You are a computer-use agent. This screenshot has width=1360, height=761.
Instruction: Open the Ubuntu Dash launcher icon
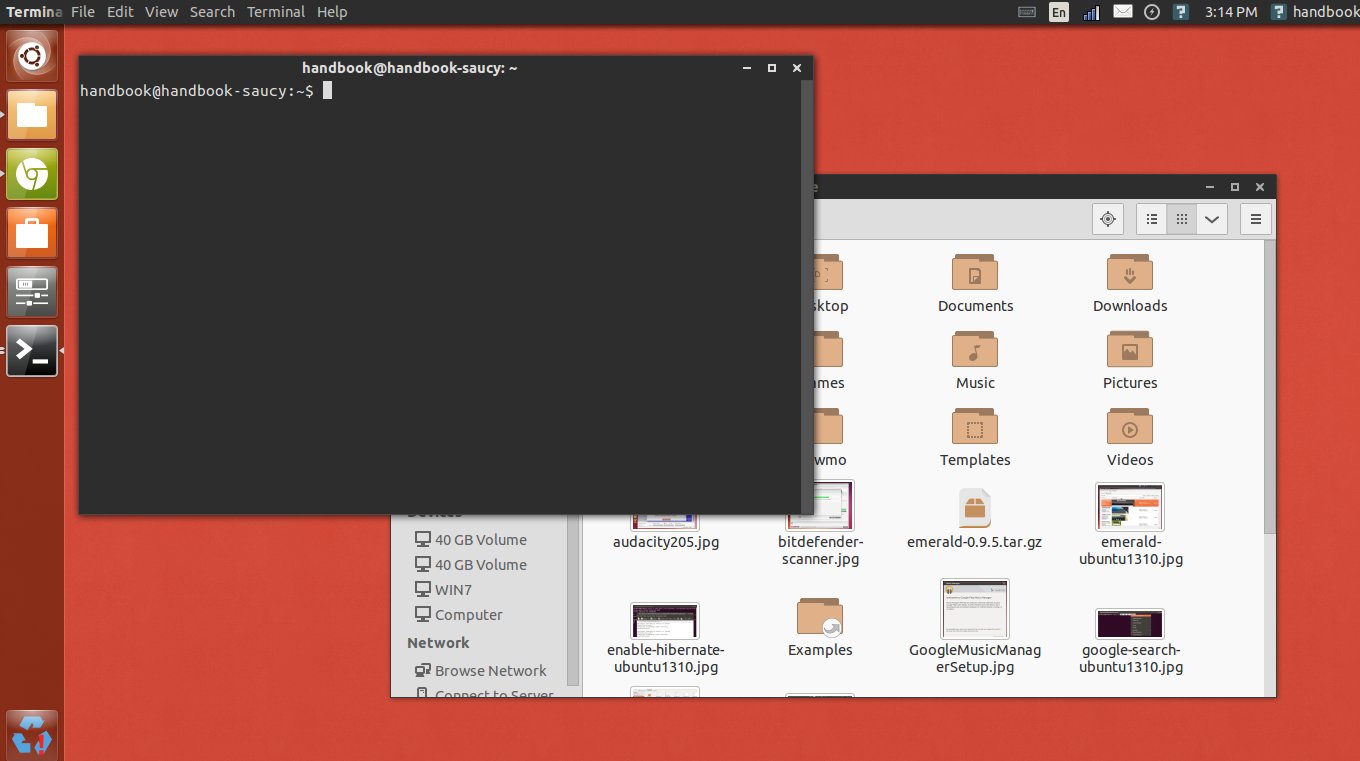tap(32, 56)
